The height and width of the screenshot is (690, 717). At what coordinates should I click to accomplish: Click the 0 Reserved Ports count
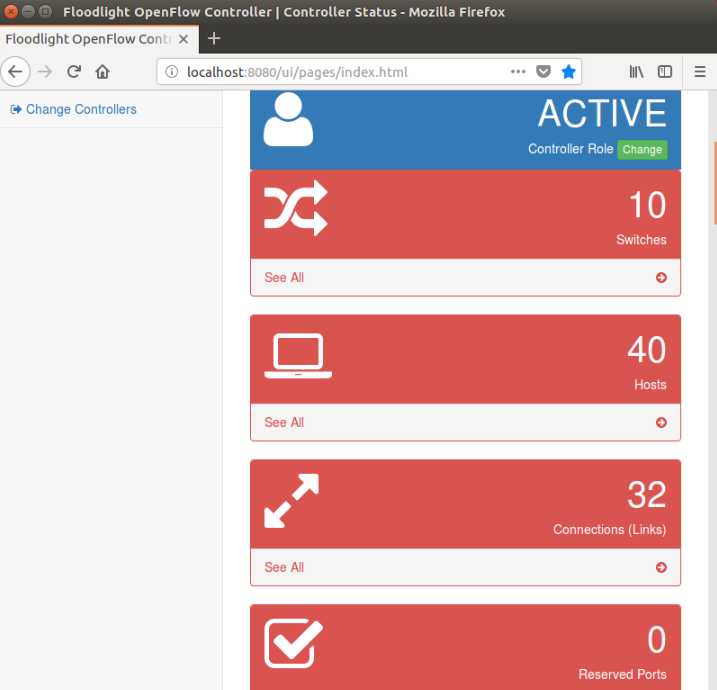pyautogui.click(x=657, y=640)
